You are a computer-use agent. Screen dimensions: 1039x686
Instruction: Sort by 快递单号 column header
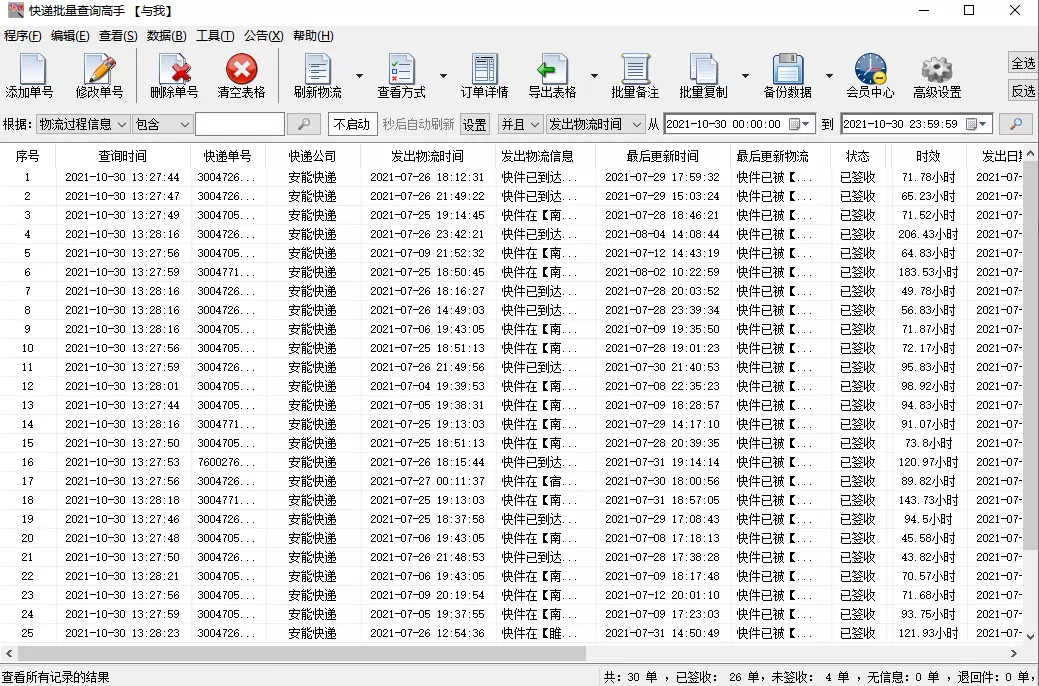click(227, 156)
